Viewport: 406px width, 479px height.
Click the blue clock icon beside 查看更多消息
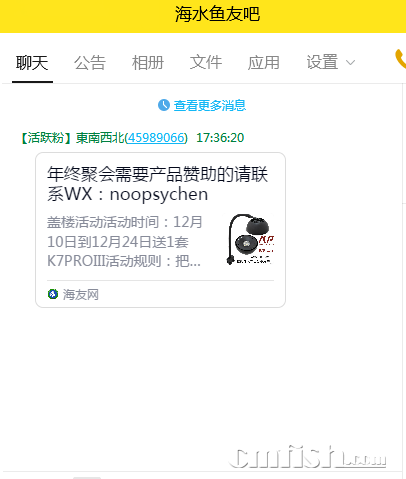164,105
